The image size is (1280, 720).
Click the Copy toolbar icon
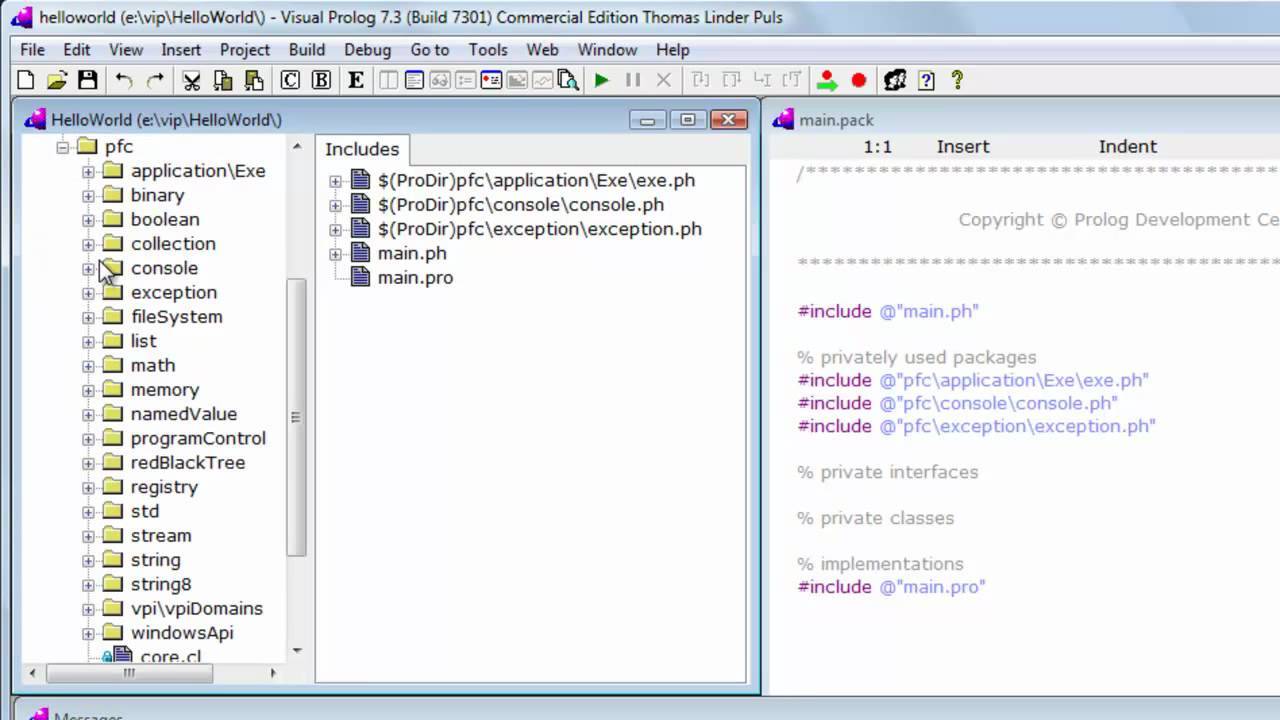(223, 81)
